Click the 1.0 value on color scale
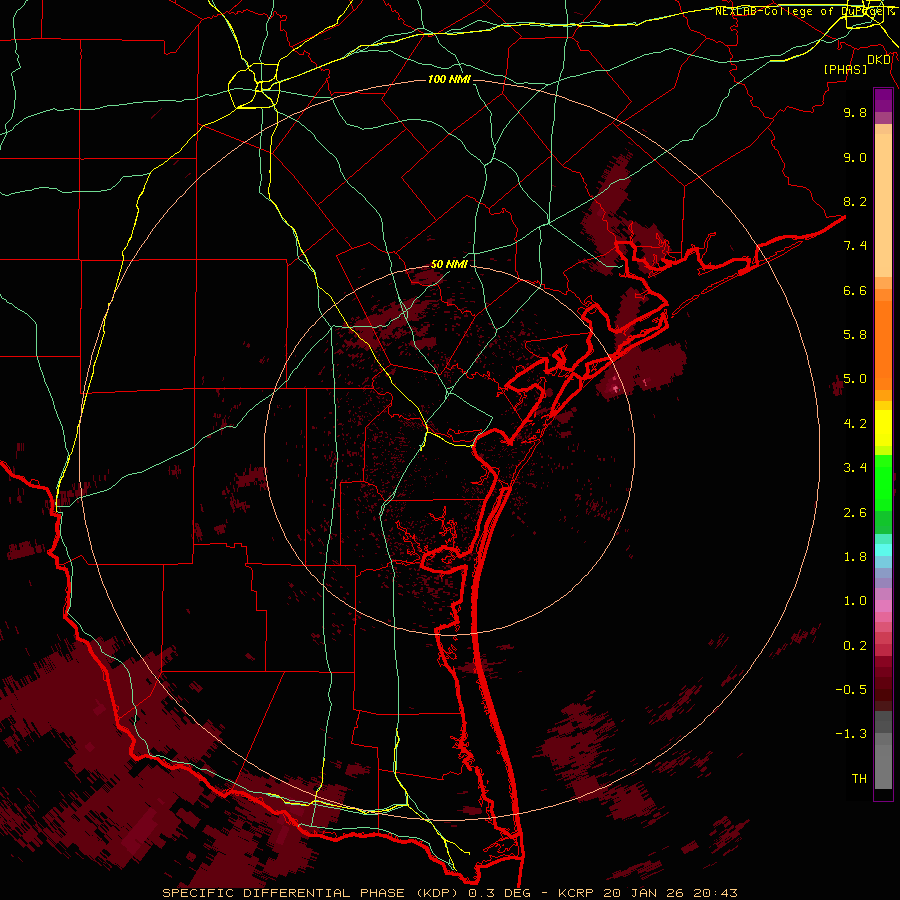Image resolution: width=900 pixels, height=900 pixels. coord(855,601)
